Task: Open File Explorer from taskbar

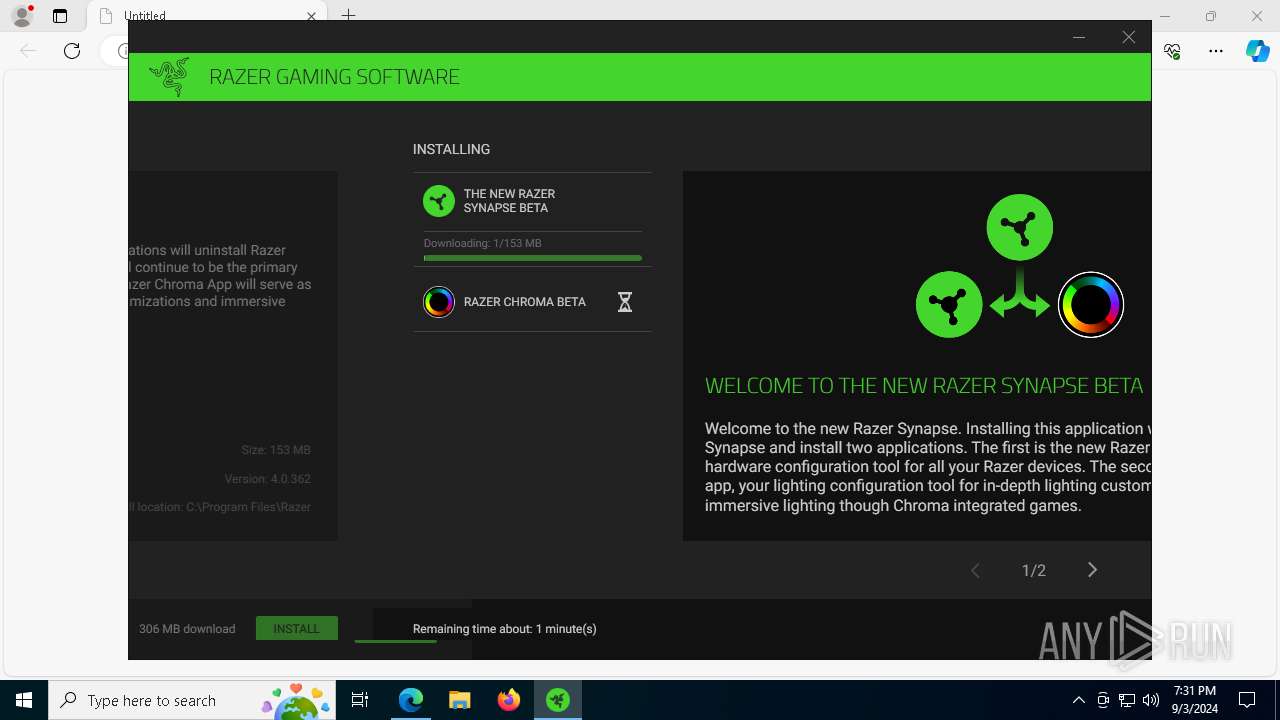Action: click(459, 700)
